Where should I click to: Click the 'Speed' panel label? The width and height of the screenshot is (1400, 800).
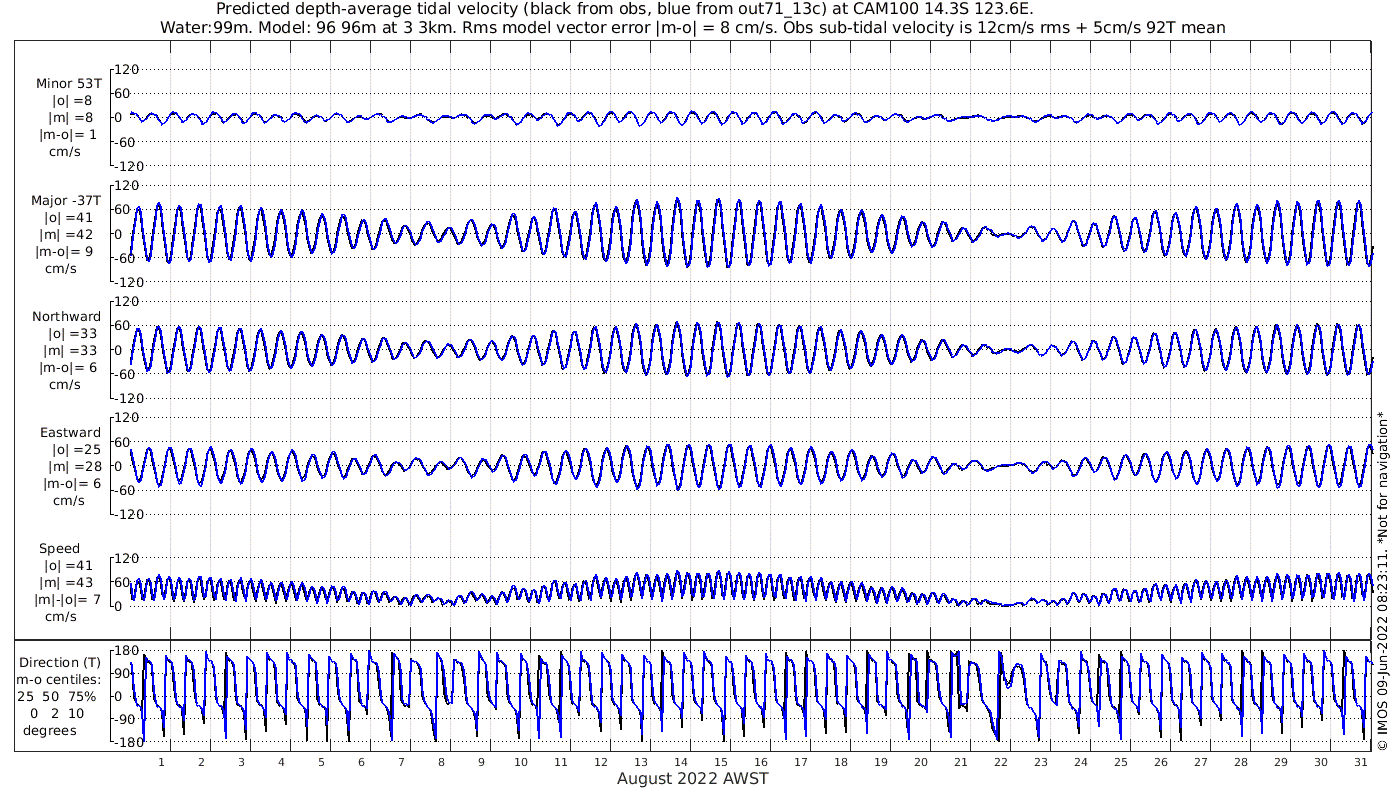60,549
